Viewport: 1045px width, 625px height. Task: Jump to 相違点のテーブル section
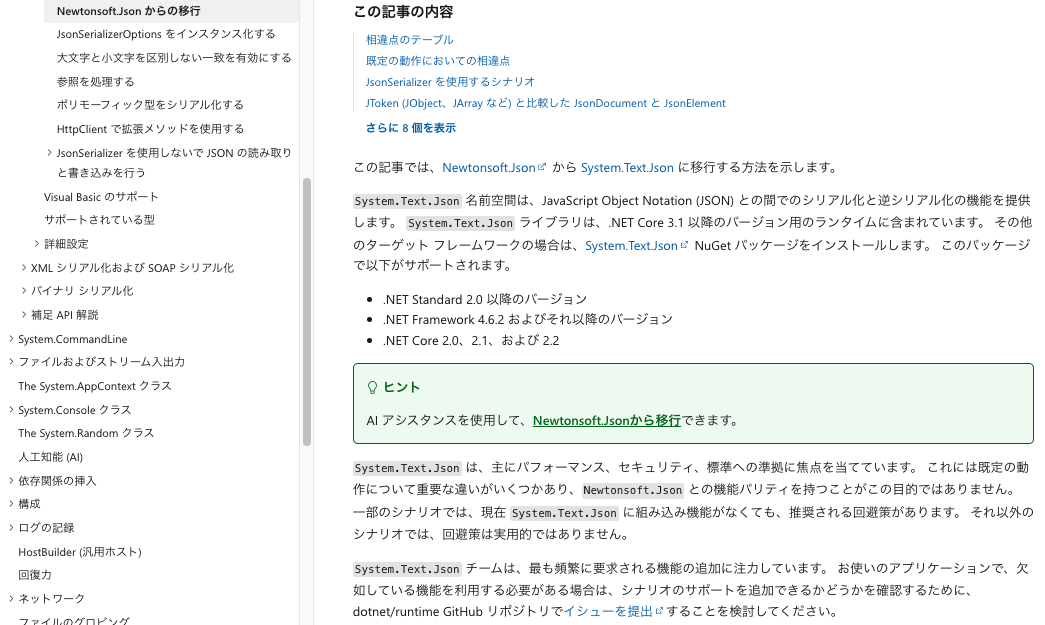click(409, 40)
